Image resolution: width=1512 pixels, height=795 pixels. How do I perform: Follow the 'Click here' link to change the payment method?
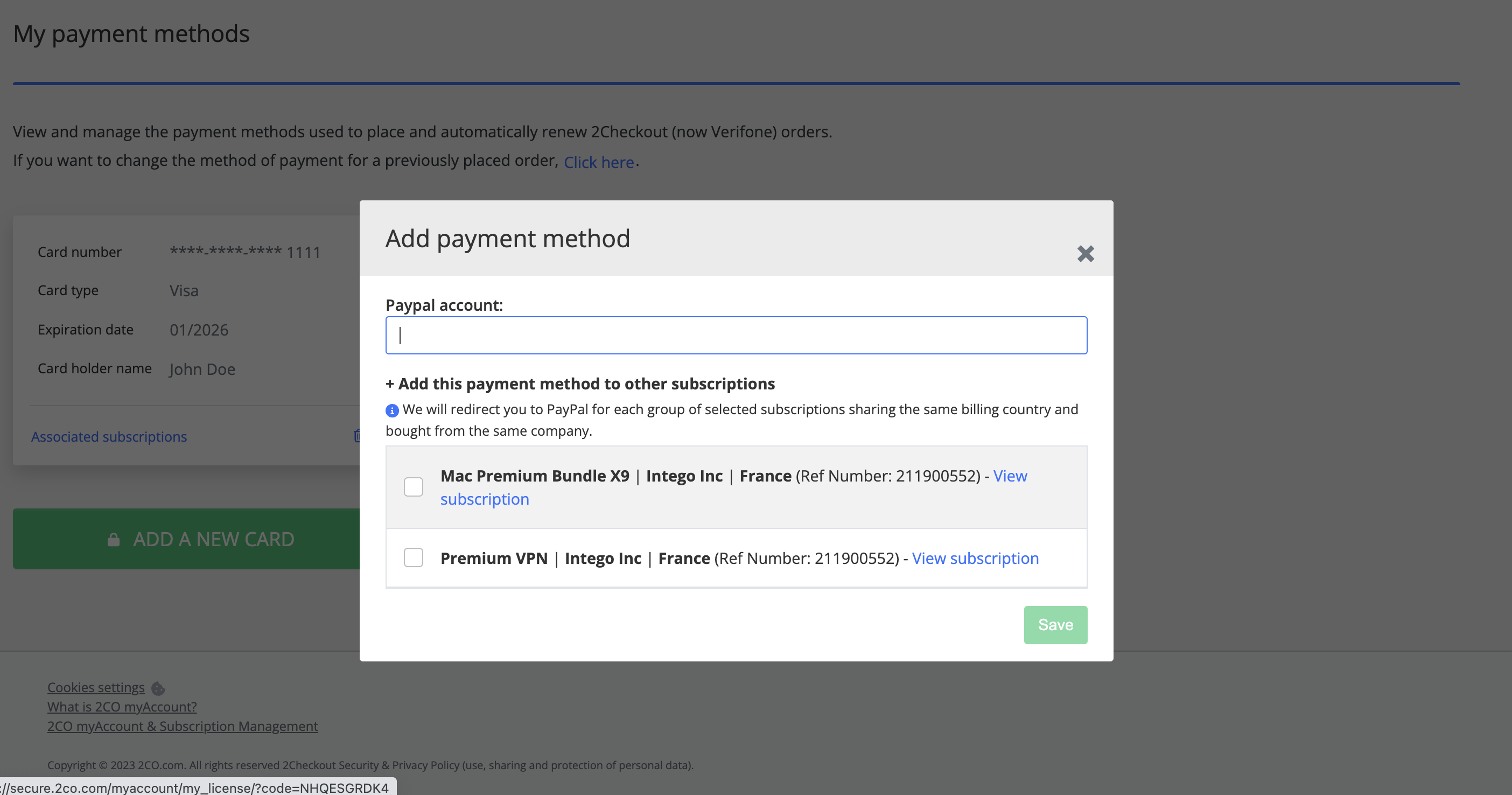point(599,162)
